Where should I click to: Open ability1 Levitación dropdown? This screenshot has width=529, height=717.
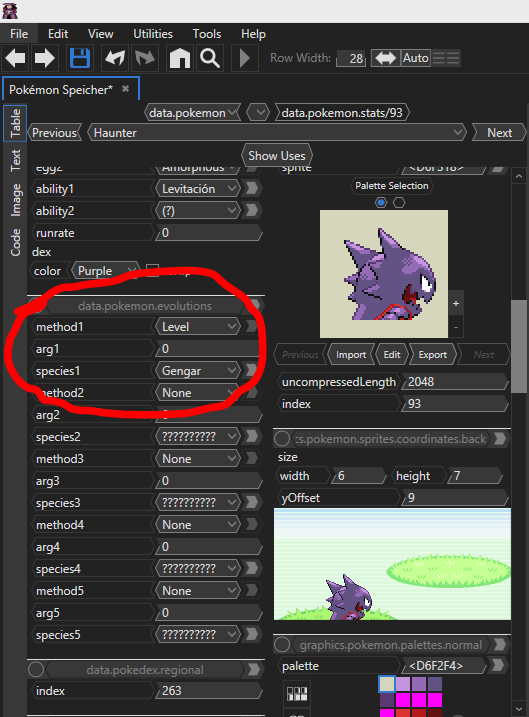coord(198,188)
